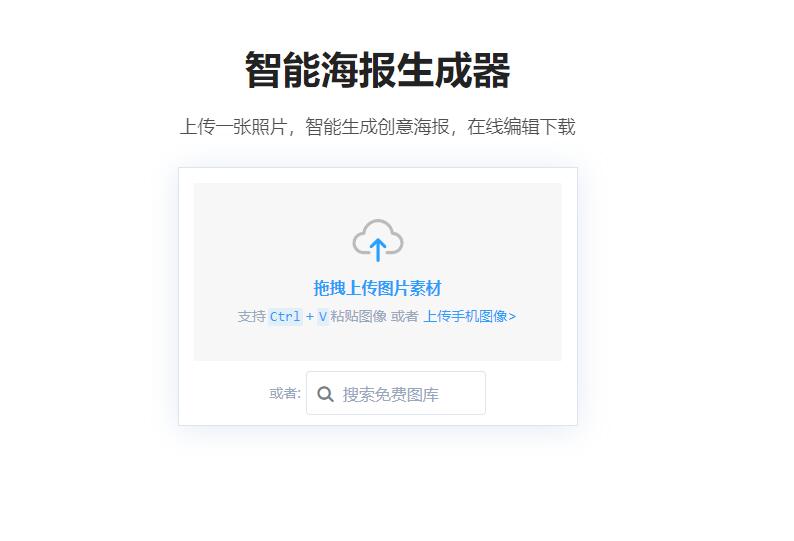Click the 拖拽上传图片素材 upload text
This screenshot has height=541, width=794.
point(378,288)
